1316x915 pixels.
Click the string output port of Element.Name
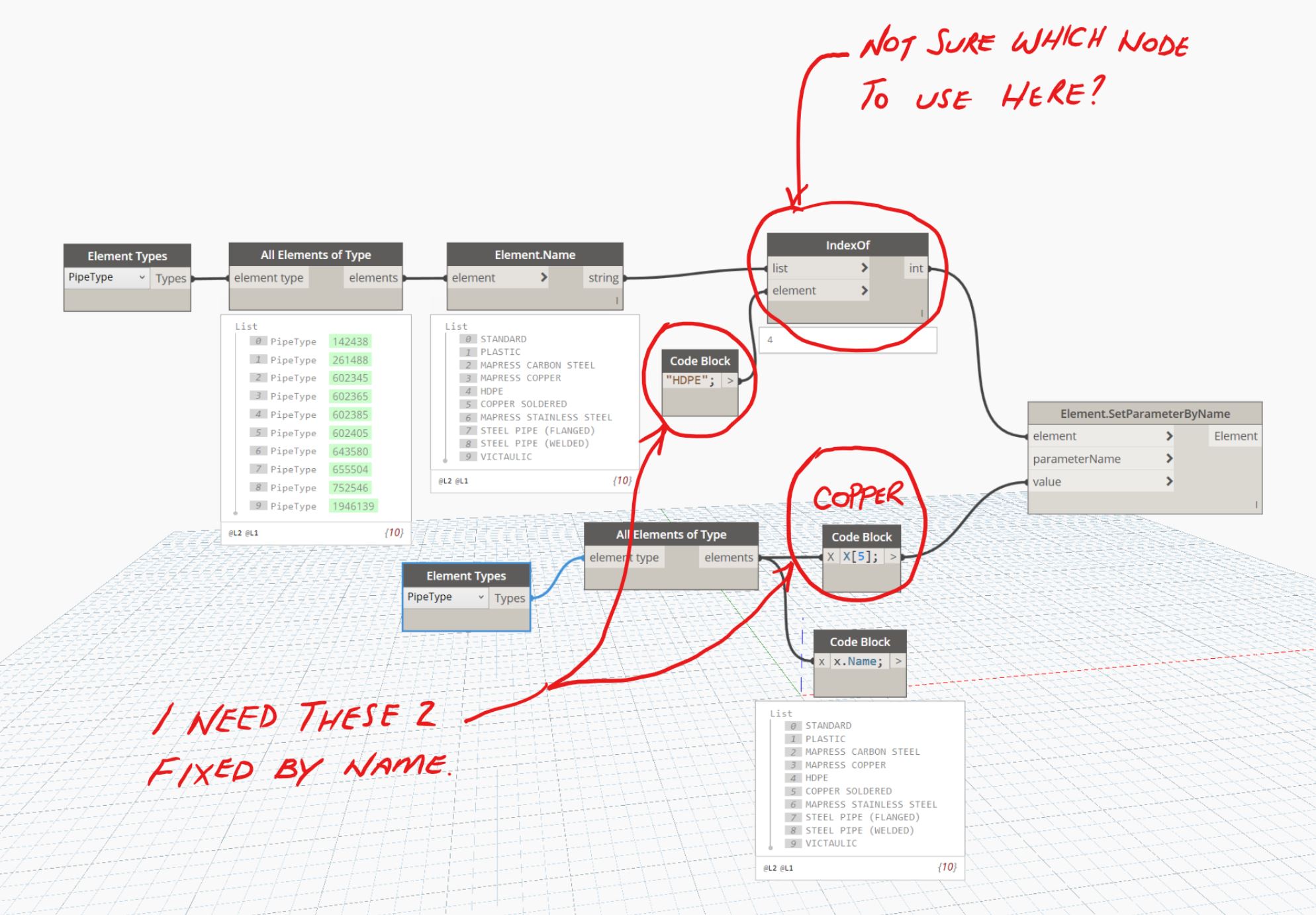pos(603,277)
